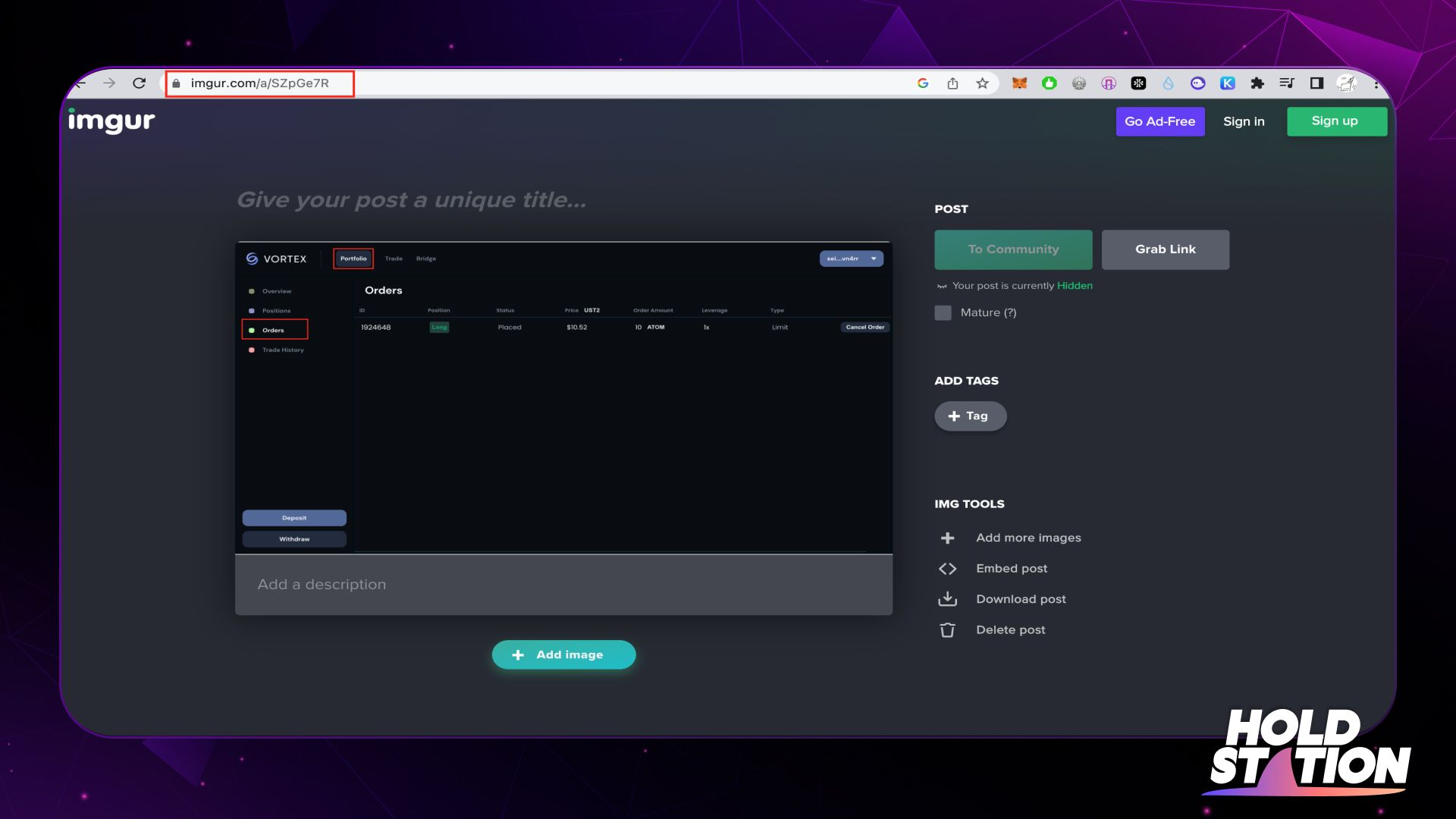Click the embed code brackets icon
The height and width of the screenshot is (819, 1456).
pyautogui.click(x=947, y=569)
